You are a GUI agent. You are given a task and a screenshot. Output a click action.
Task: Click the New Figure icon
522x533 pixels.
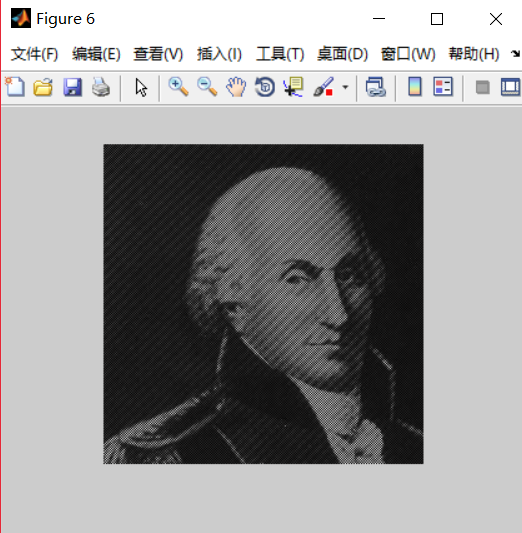tap(14, 87)
